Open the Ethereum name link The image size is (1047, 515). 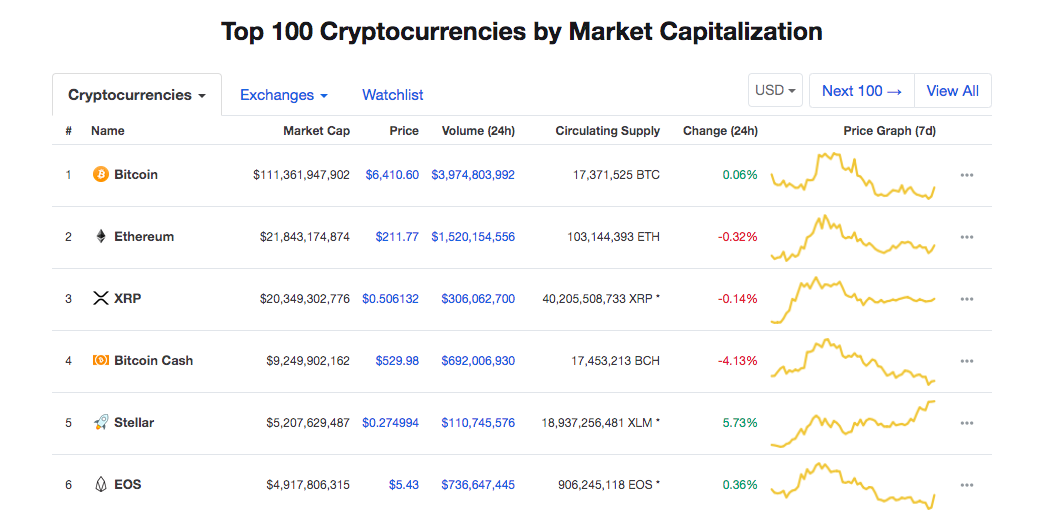click(144, 237)
